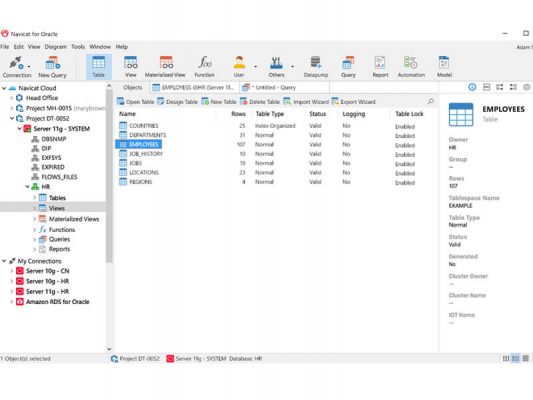Image resolution: width=533 pixels, height=400 pixels.
Task: Select the User toolbar icon
Action: 239,67
